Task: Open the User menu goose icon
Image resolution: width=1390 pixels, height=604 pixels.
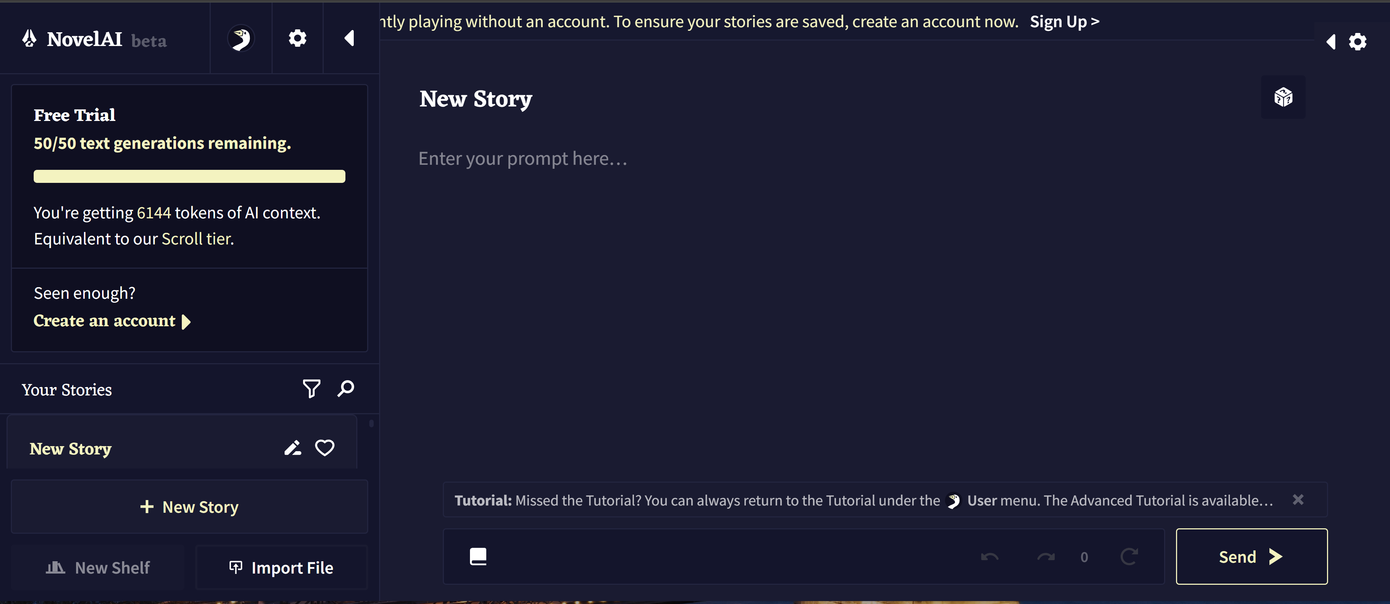Action: 240,38
